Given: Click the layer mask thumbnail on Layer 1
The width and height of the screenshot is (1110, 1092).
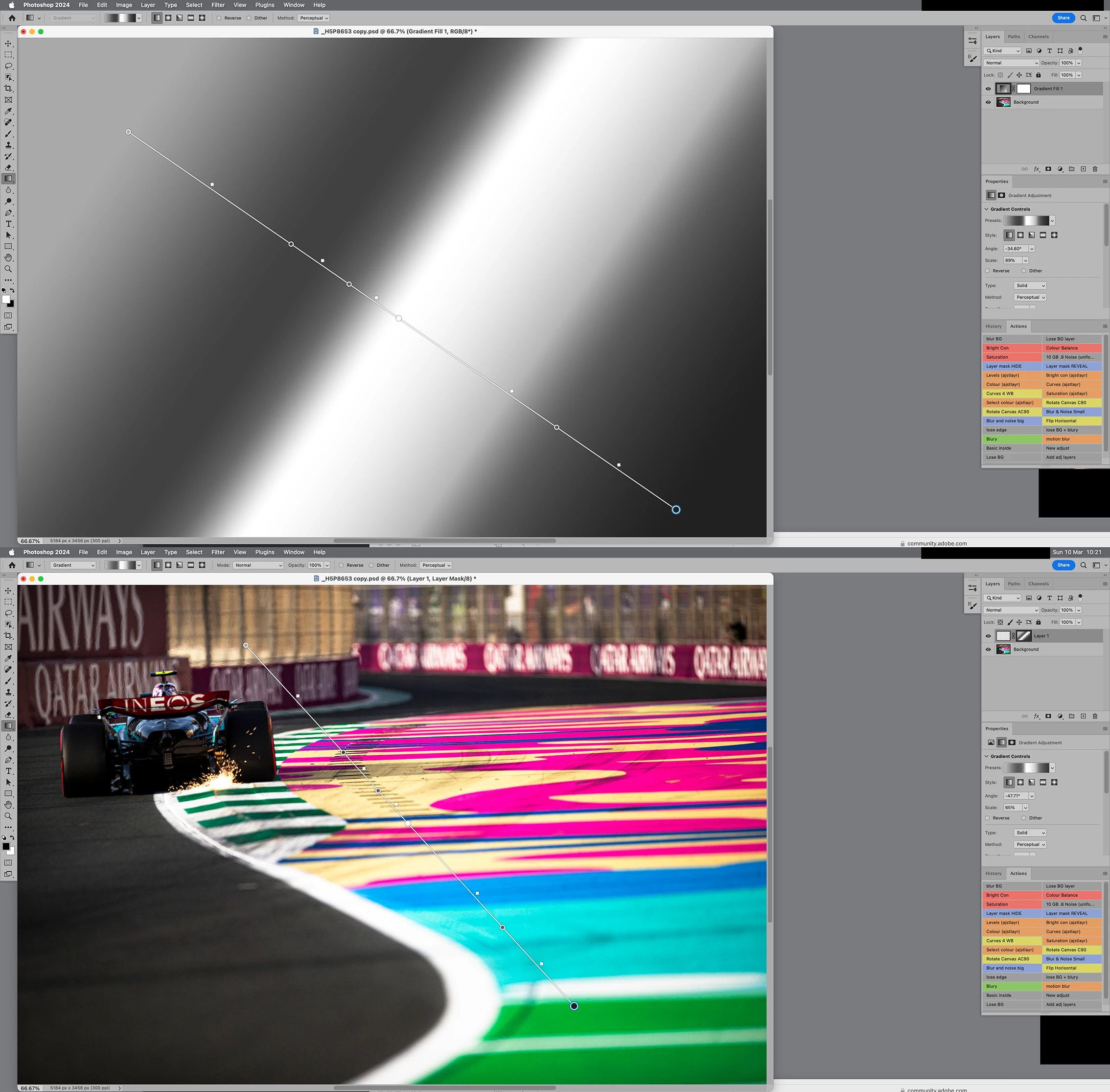Looking at the screenshot, I should point(1023,635).
